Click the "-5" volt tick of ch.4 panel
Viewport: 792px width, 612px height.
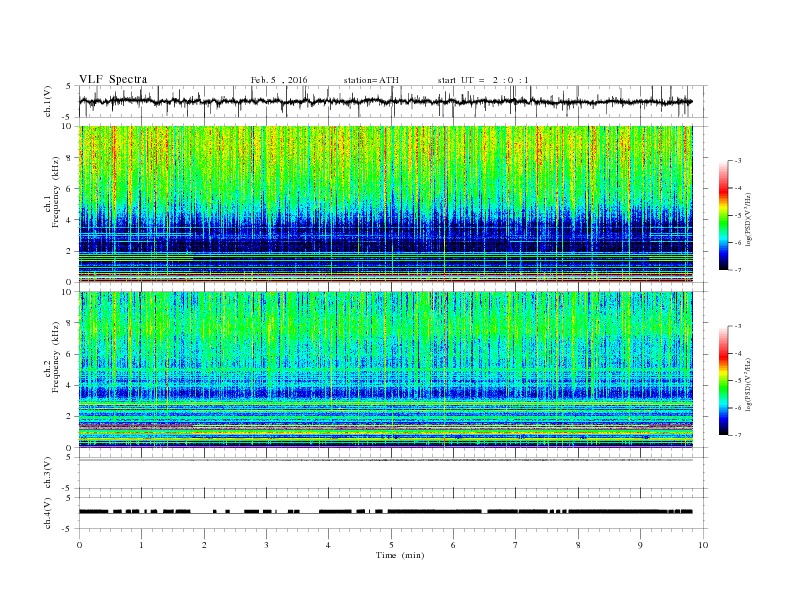point(67,529)
